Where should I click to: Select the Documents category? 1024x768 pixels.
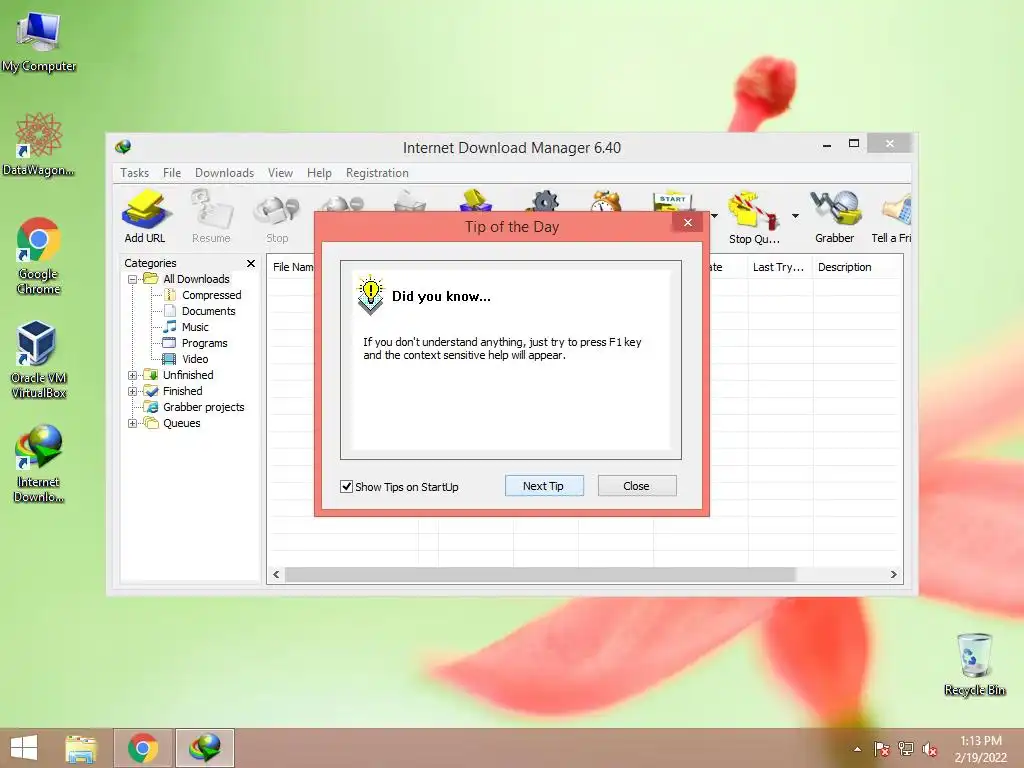208,311
